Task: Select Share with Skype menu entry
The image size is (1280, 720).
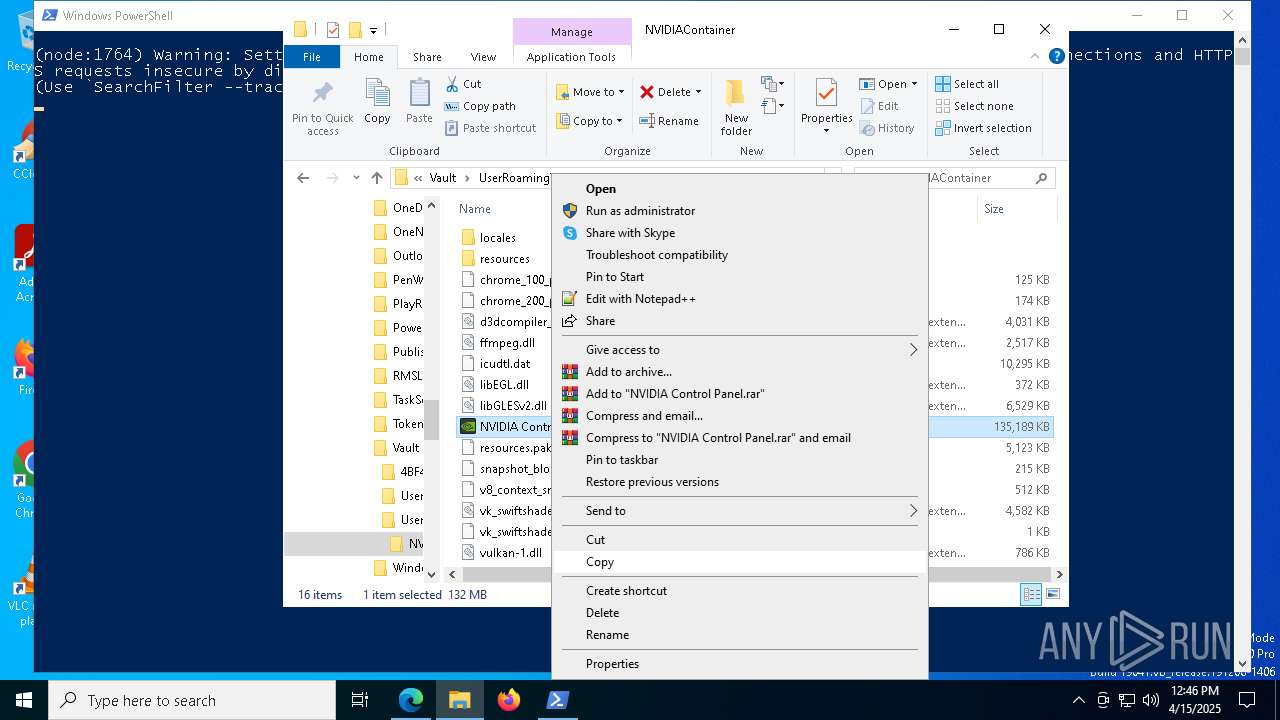Action: pyautogui.click(x=739, y=233)
